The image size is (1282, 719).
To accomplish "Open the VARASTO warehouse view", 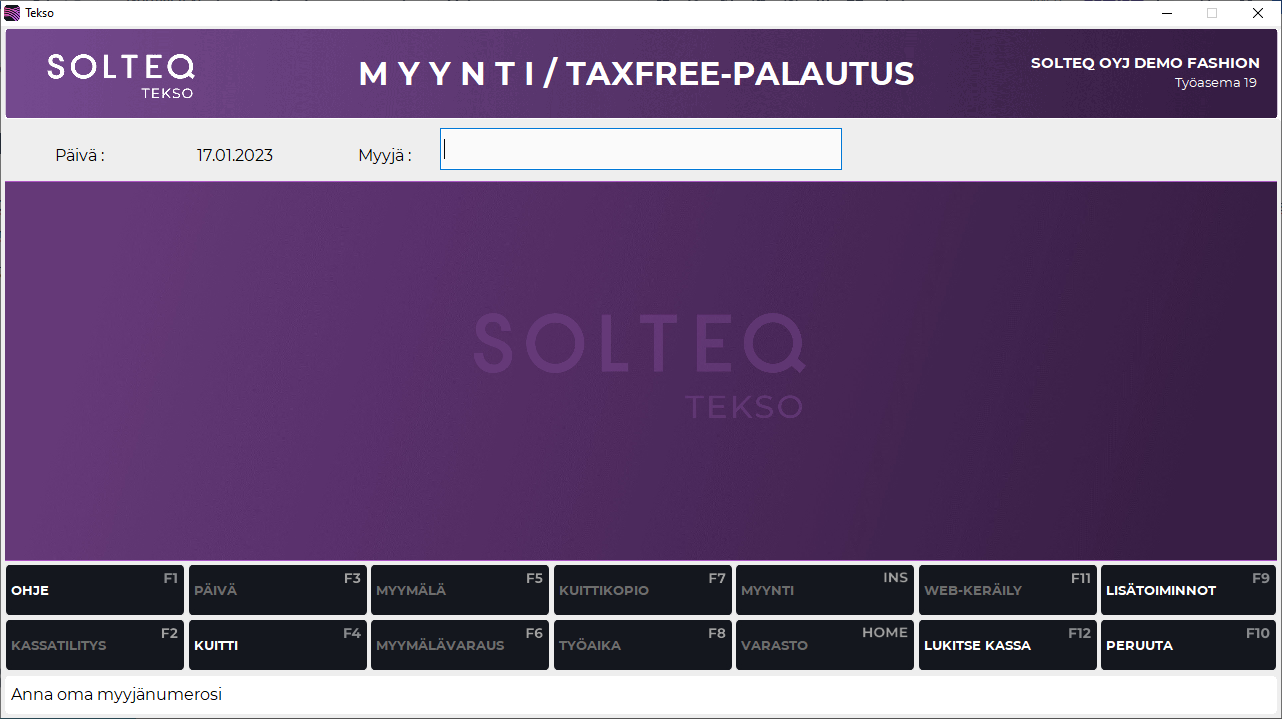I will coord(824,645).
